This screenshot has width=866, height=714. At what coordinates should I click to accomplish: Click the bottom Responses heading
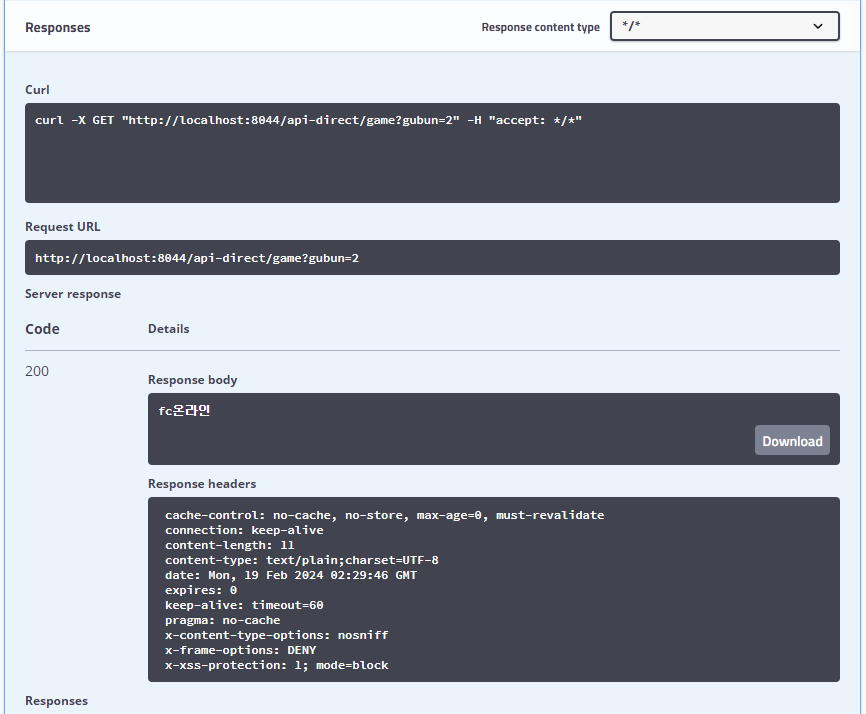coord(56,701)
